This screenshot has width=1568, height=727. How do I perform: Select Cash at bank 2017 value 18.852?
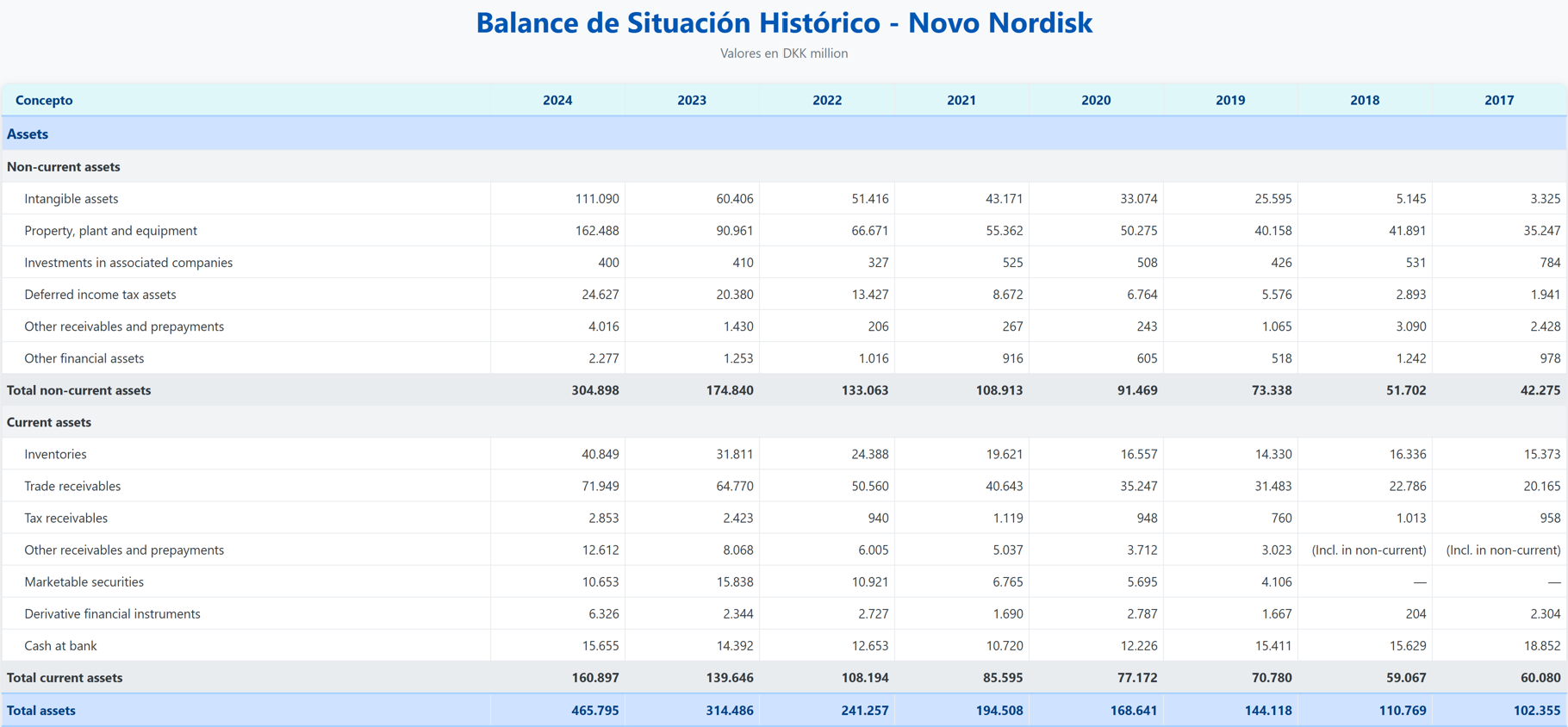tap(1541, 645)
